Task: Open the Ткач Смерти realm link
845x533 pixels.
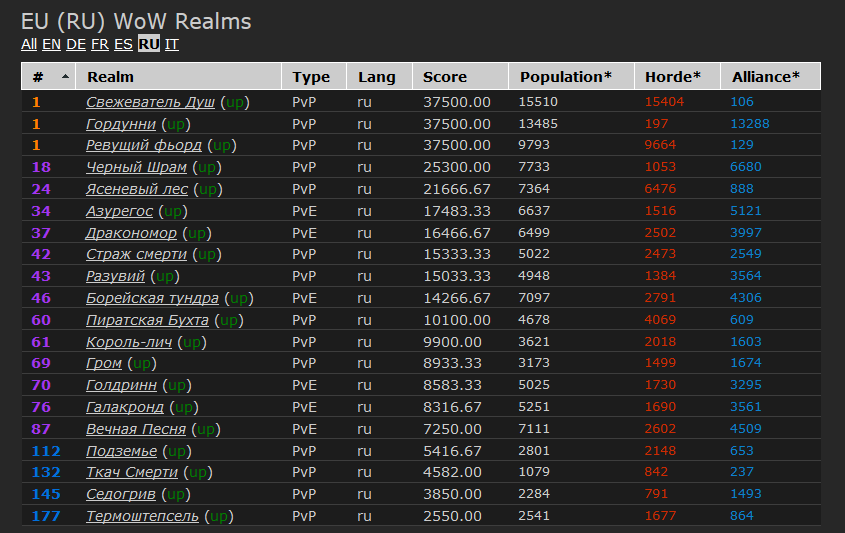Action: pos(131,472)
